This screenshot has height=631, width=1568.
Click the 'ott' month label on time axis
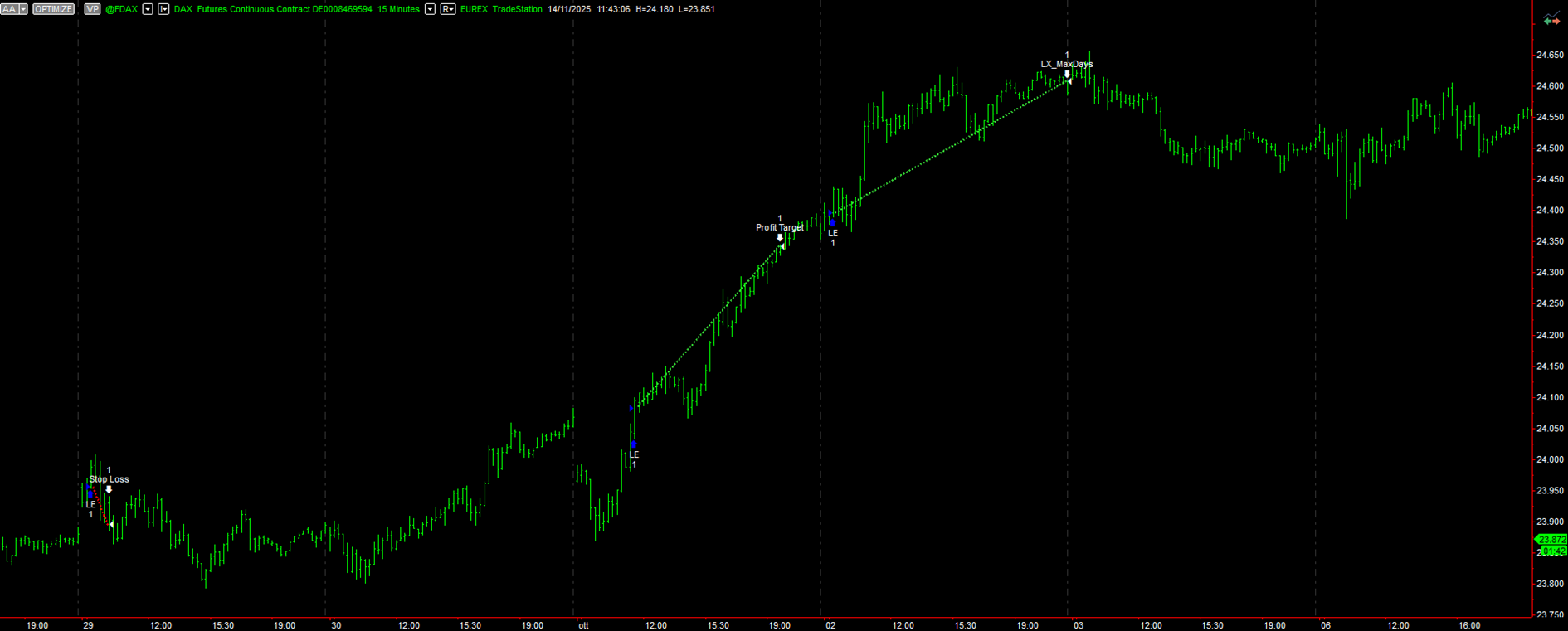tap(583, 625)
